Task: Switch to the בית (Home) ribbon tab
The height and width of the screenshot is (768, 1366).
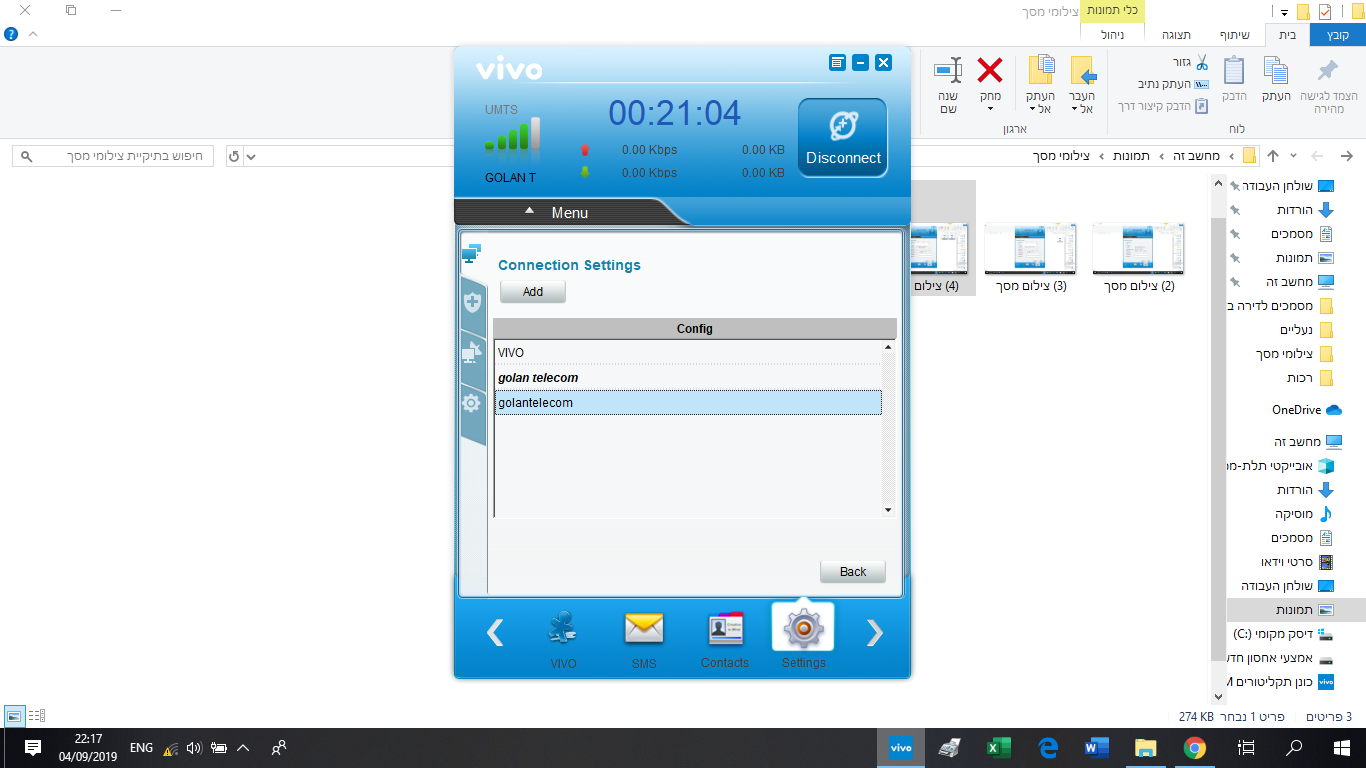Action: click(1288, 35)
